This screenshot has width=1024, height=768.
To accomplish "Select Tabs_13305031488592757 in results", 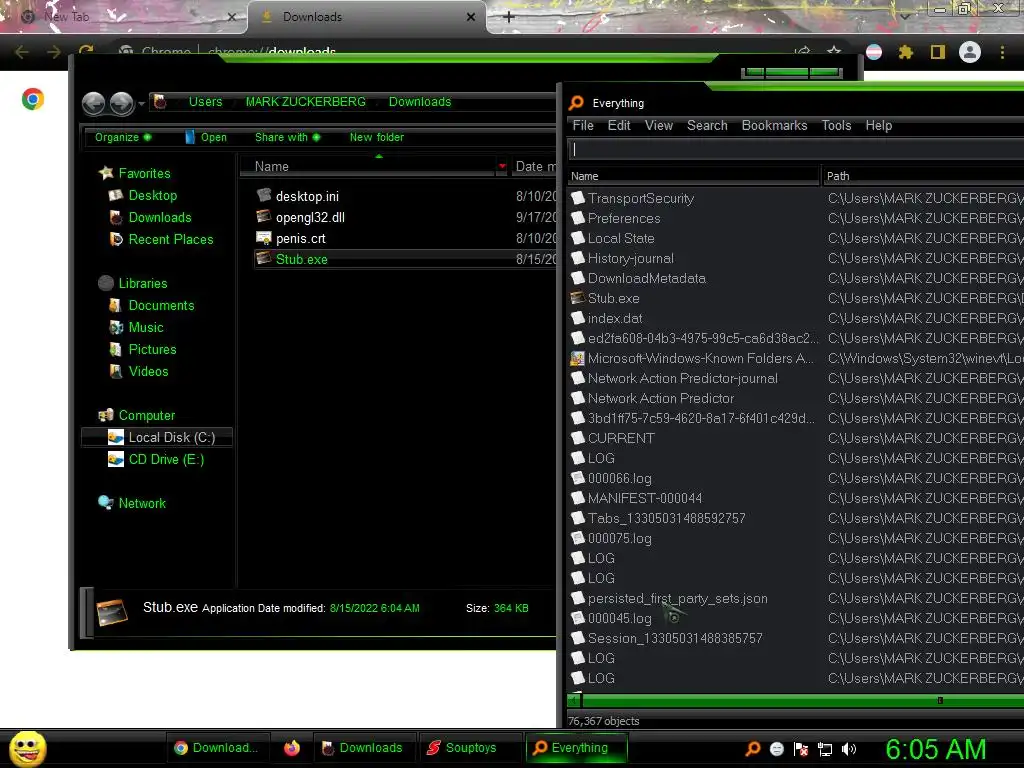I will point(666,519).
